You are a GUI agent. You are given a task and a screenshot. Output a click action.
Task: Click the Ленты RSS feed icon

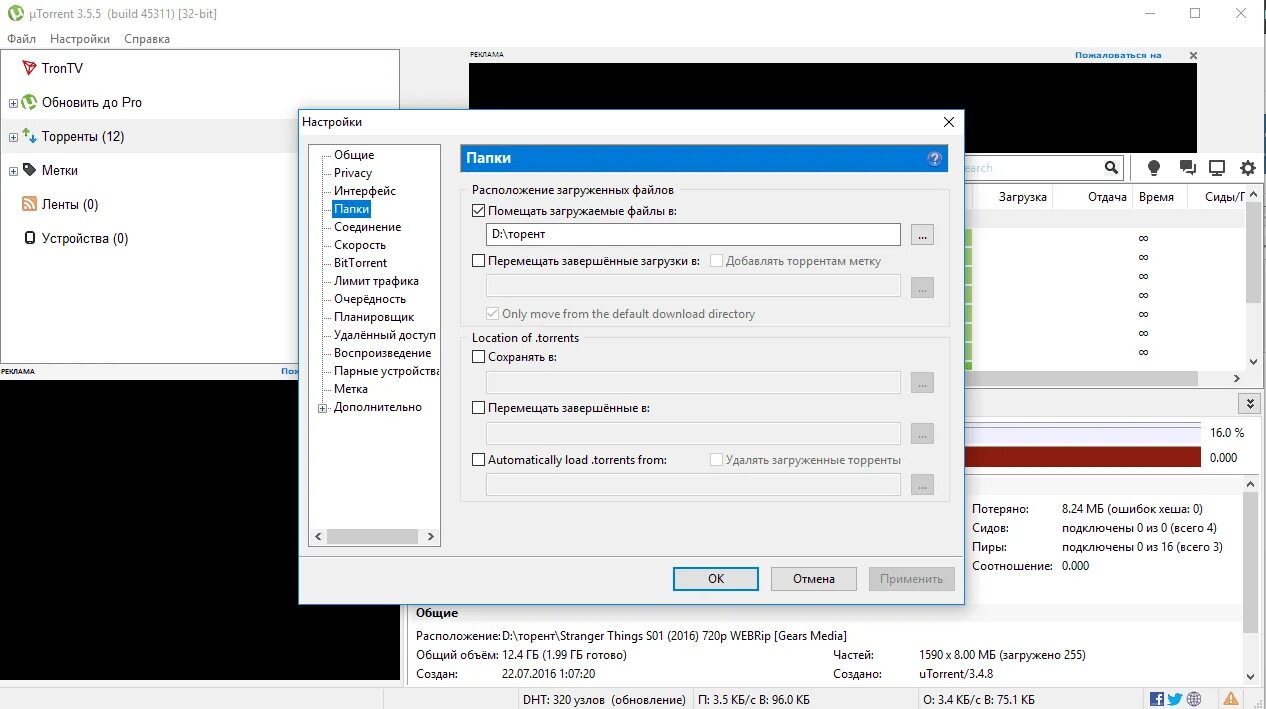click(29, 204)
